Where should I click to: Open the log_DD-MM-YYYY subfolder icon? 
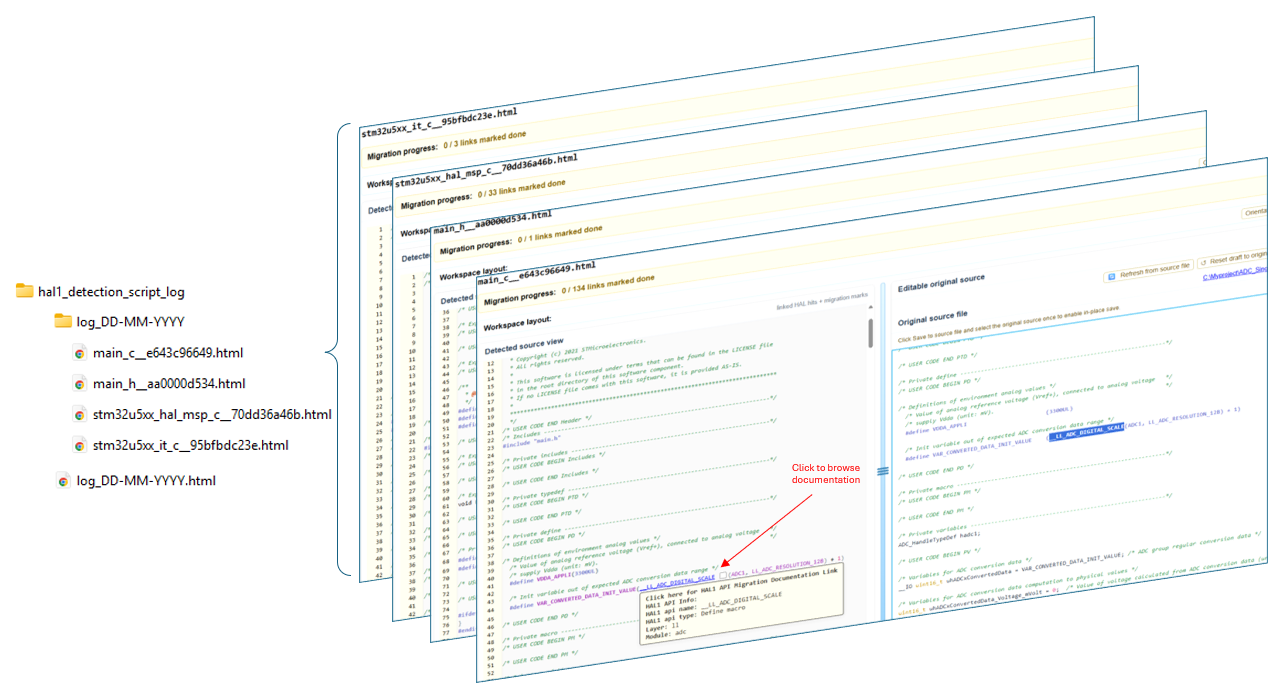point(63,322)
